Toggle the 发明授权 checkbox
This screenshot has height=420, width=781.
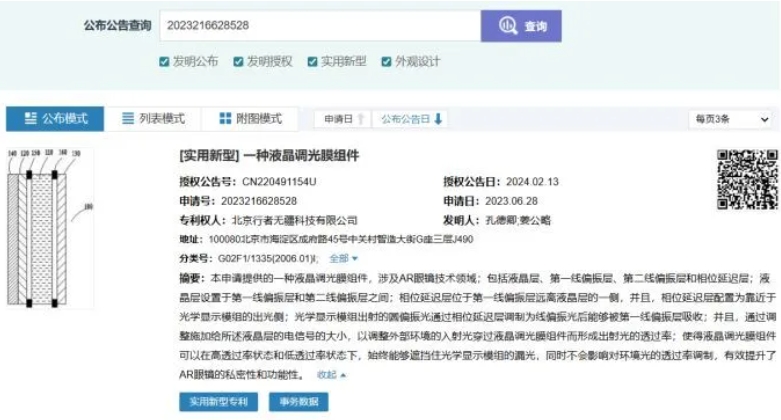tap(239, 62)
